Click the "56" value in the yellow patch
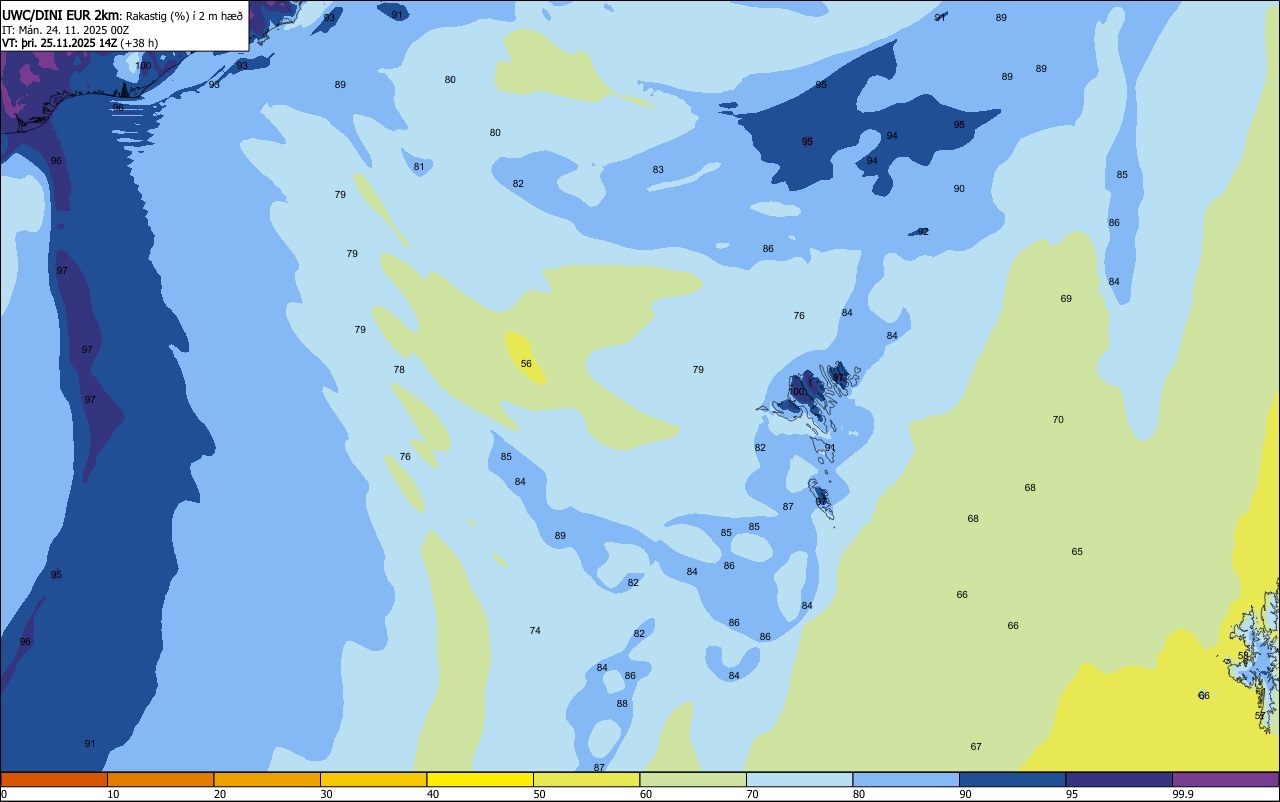 click(x=526, y=364)
